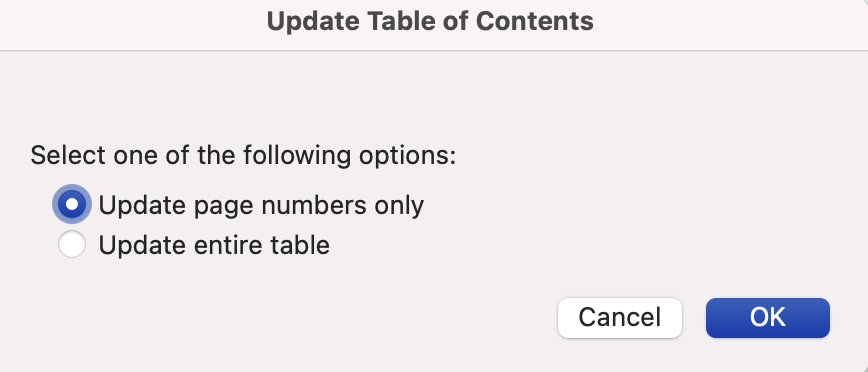Click the "Update page numbers only" label text
The height and width of the screenshot is (372, 868).
(261, 205)
